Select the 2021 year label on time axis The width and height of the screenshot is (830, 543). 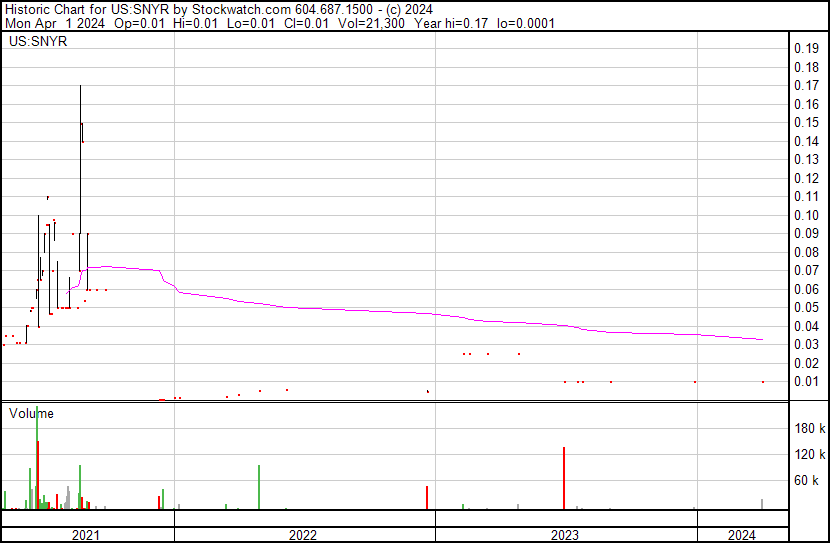point(87,535)
